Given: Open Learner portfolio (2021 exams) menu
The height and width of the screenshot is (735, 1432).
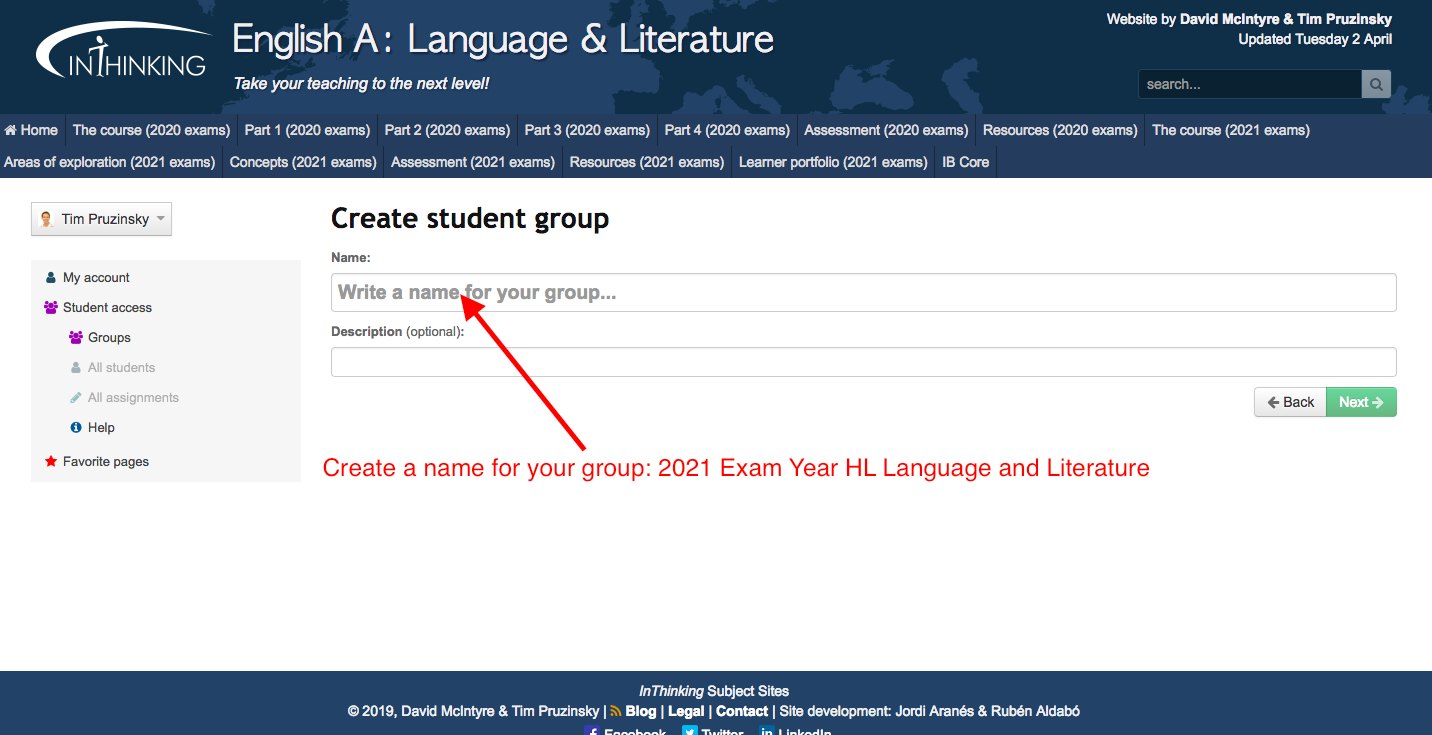Looking at the screenshot, I should pos(832,162).
